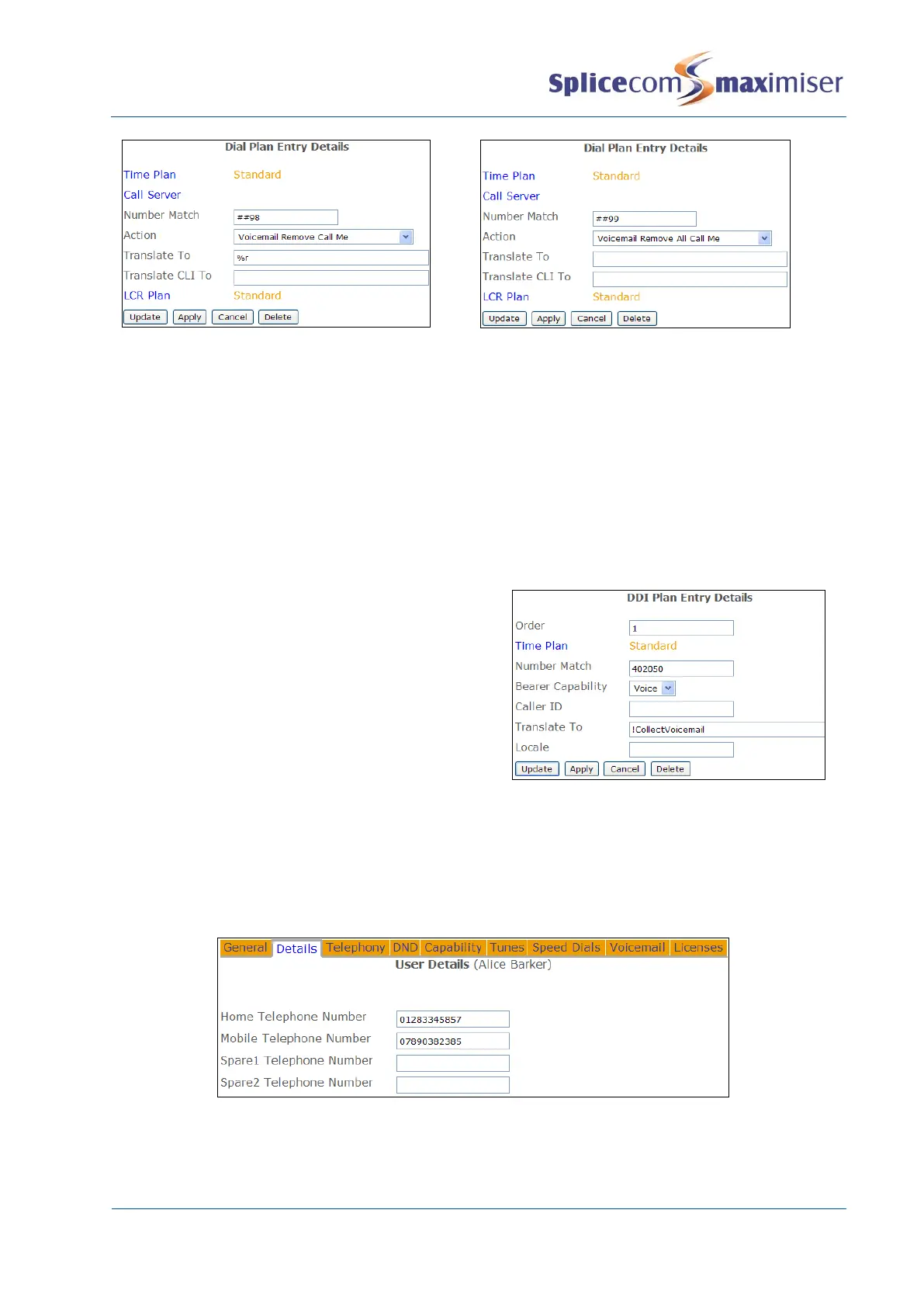Click empty Translate To field in ##99 panel

[x=690, y=259]
